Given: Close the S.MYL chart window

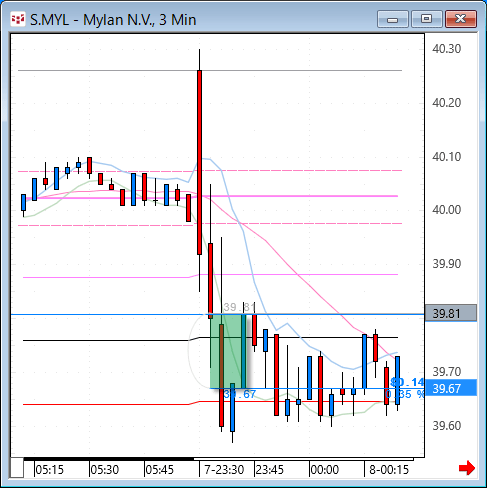Looking at the screenshot, I should coord(461,19).
